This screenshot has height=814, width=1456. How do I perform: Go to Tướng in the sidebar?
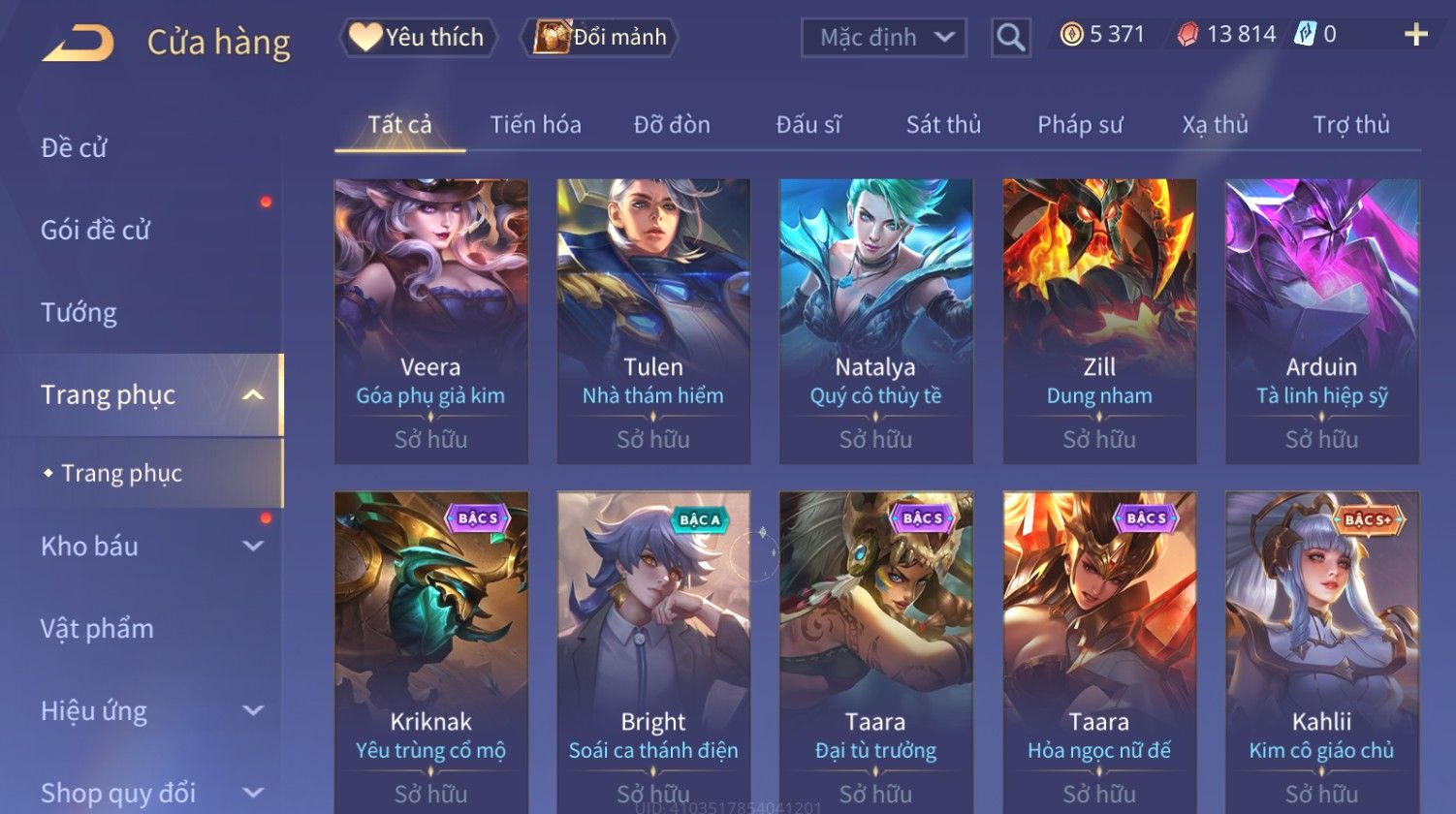[79, 312]
